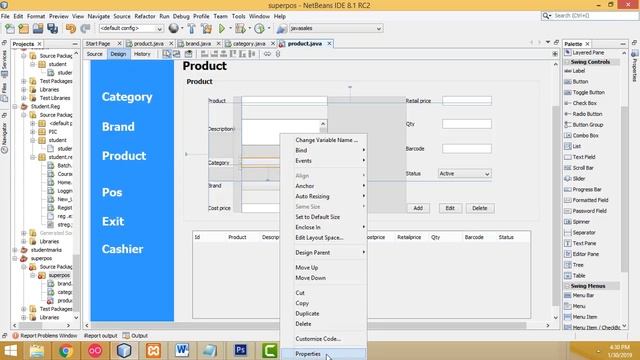
Task: Choose Customize Code in context menu
Action: point(325,339)
